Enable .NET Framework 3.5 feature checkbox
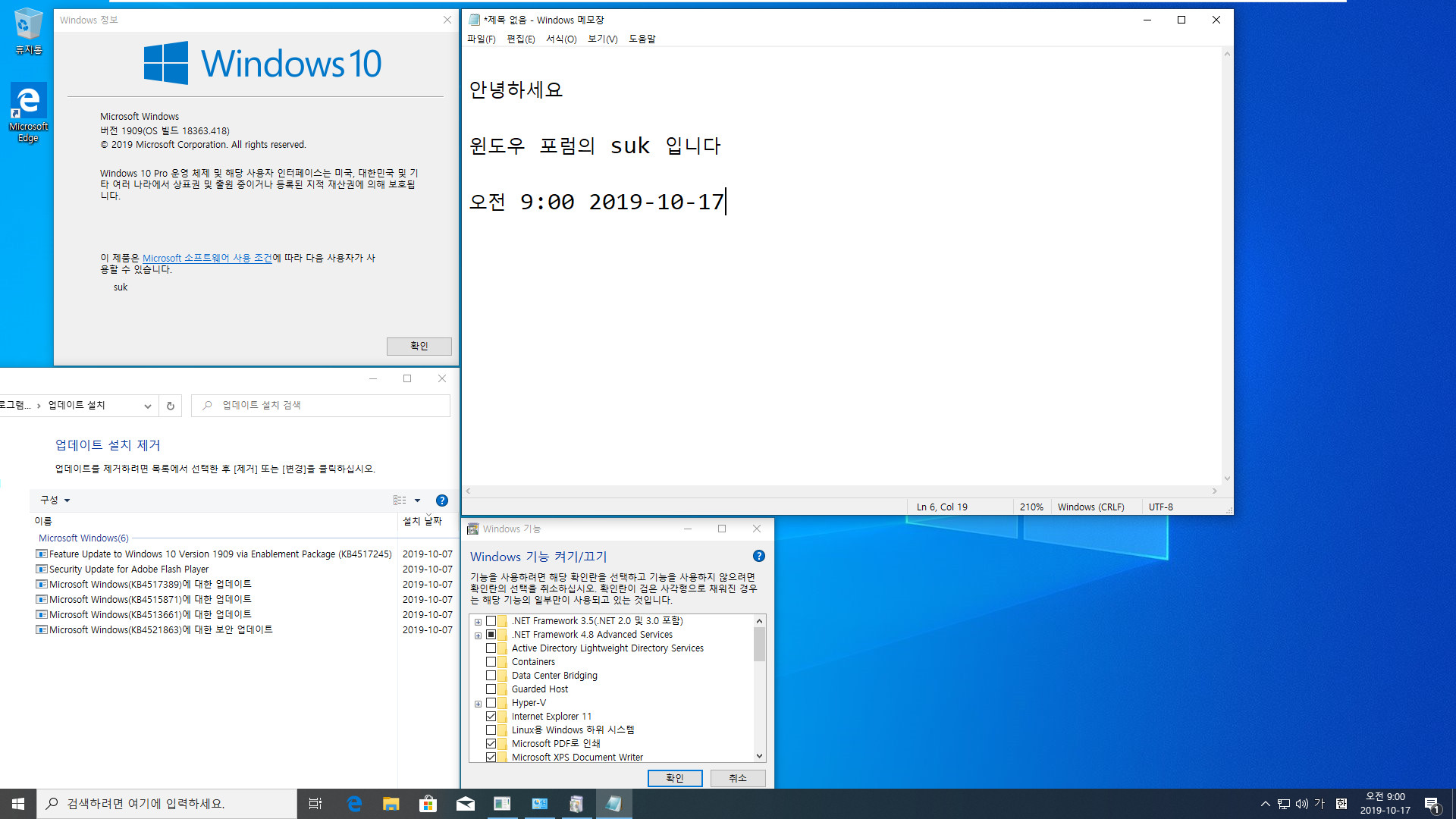 click(x=491, y=621)
